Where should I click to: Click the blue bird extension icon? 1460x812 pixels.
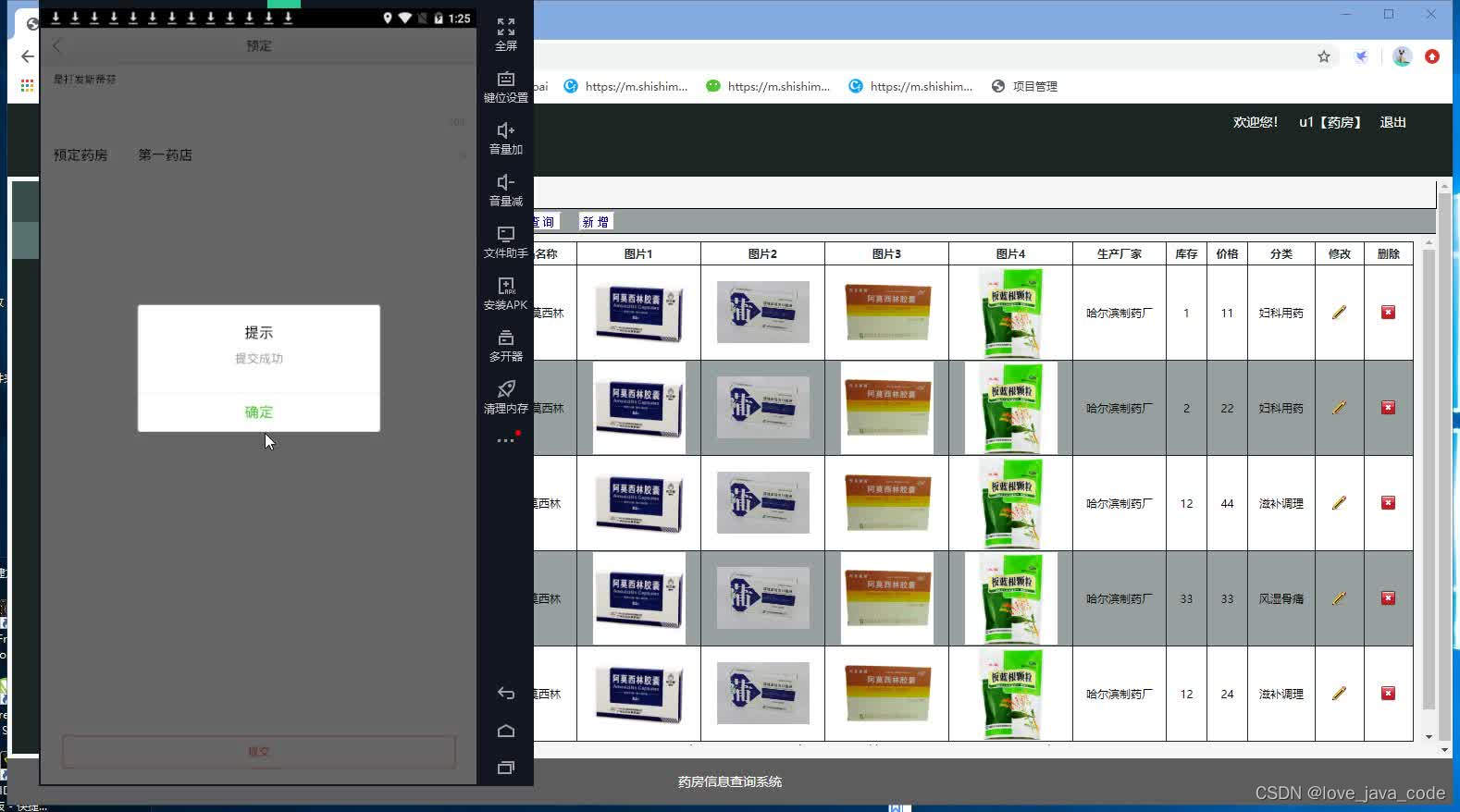coord(1362,56)
